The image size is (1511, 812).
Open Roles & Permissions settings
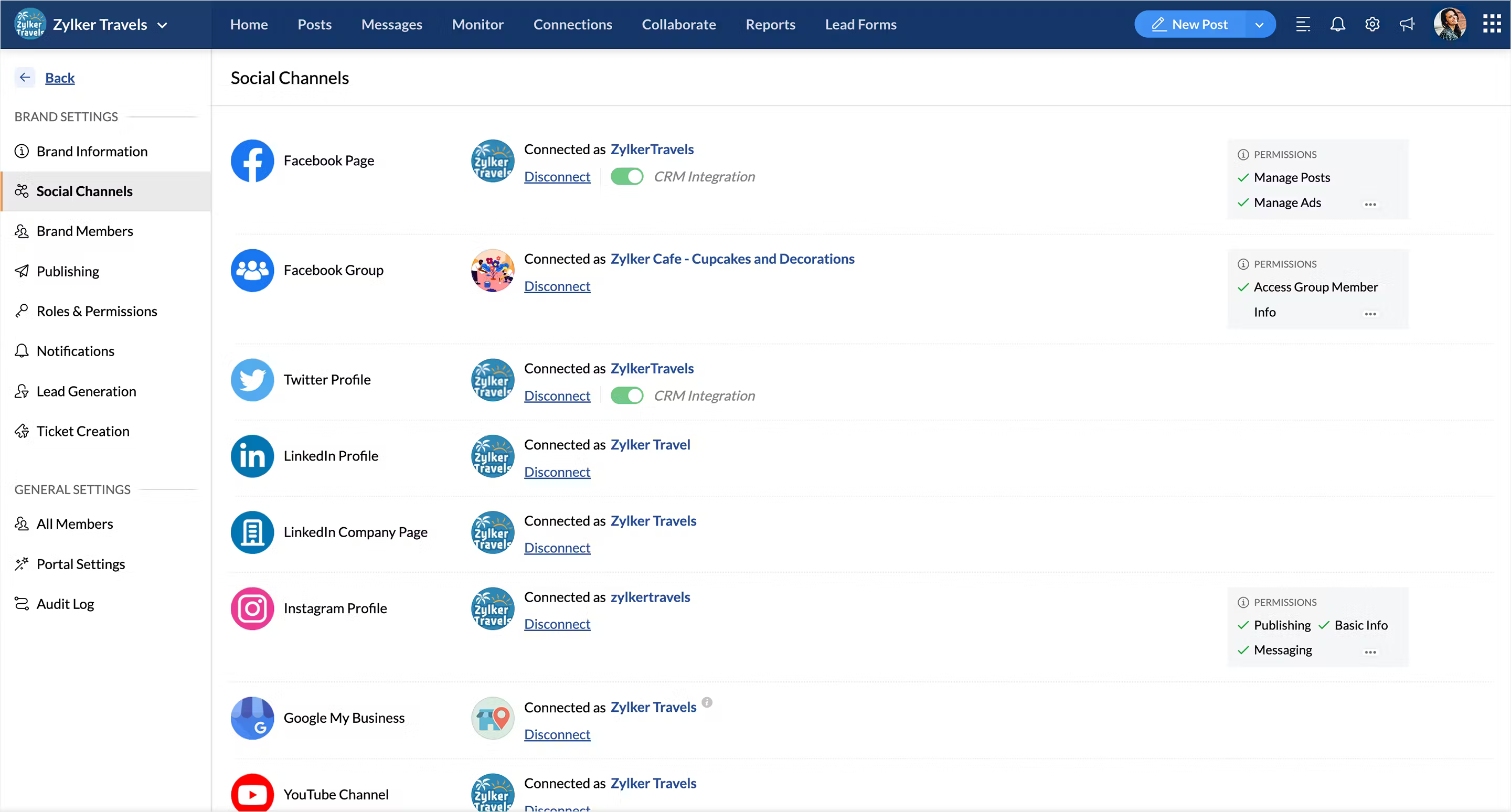tap(97, 311)
